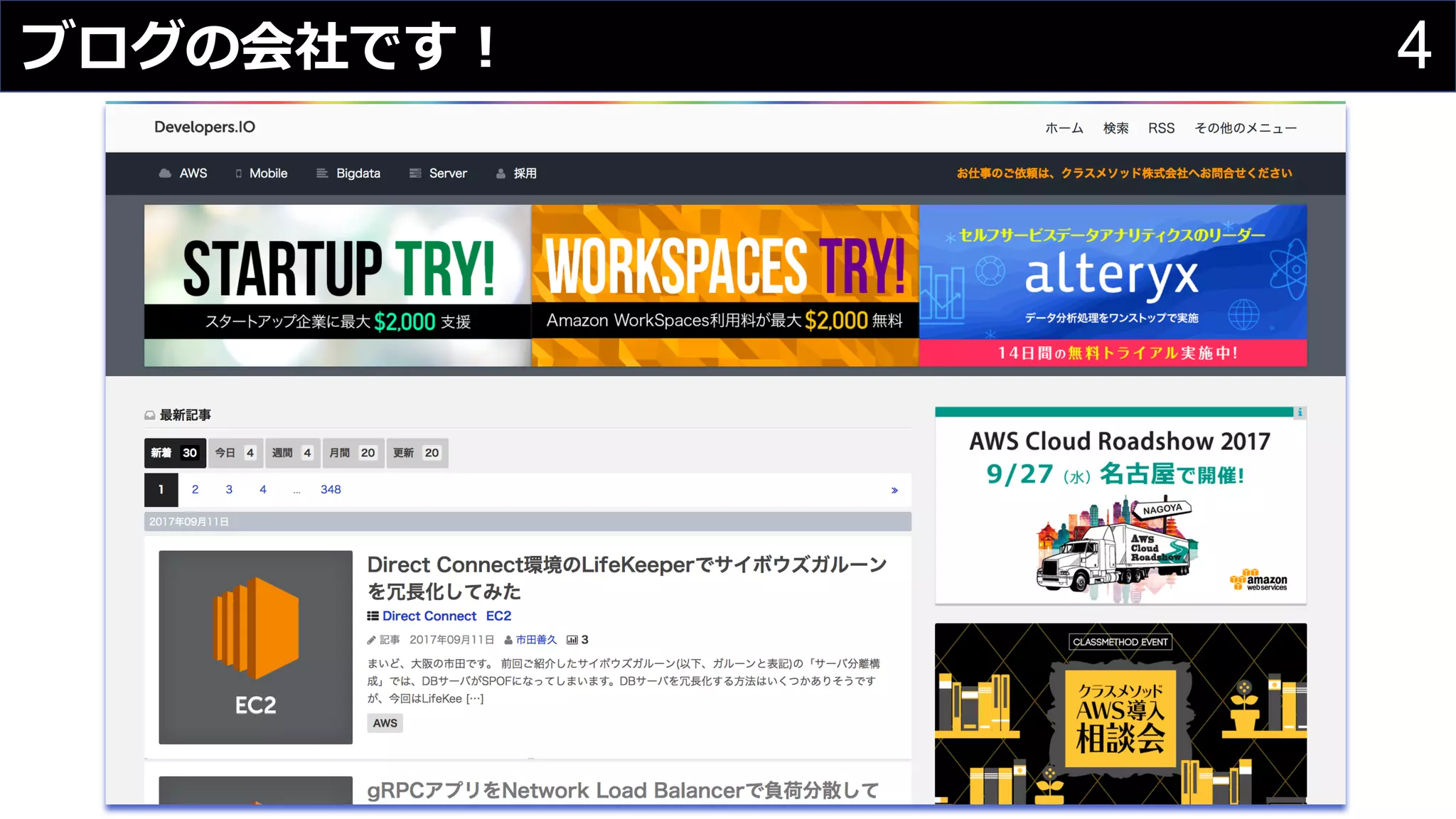This screenshot has height=819, width=1456.
Task: Go to pagination page 4
Action: coord(263,490)
